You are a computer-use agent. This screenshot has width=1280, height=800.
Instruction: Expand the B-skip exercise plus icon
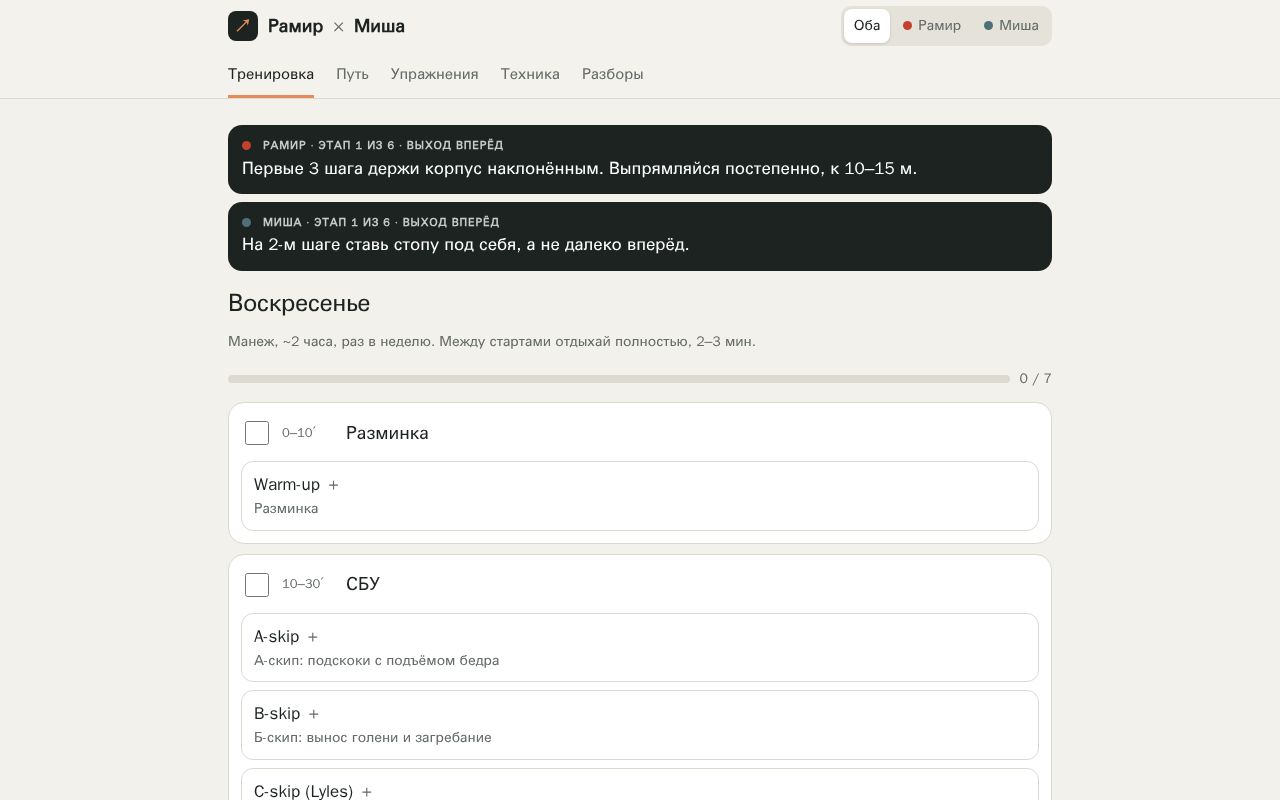[314, 714]
